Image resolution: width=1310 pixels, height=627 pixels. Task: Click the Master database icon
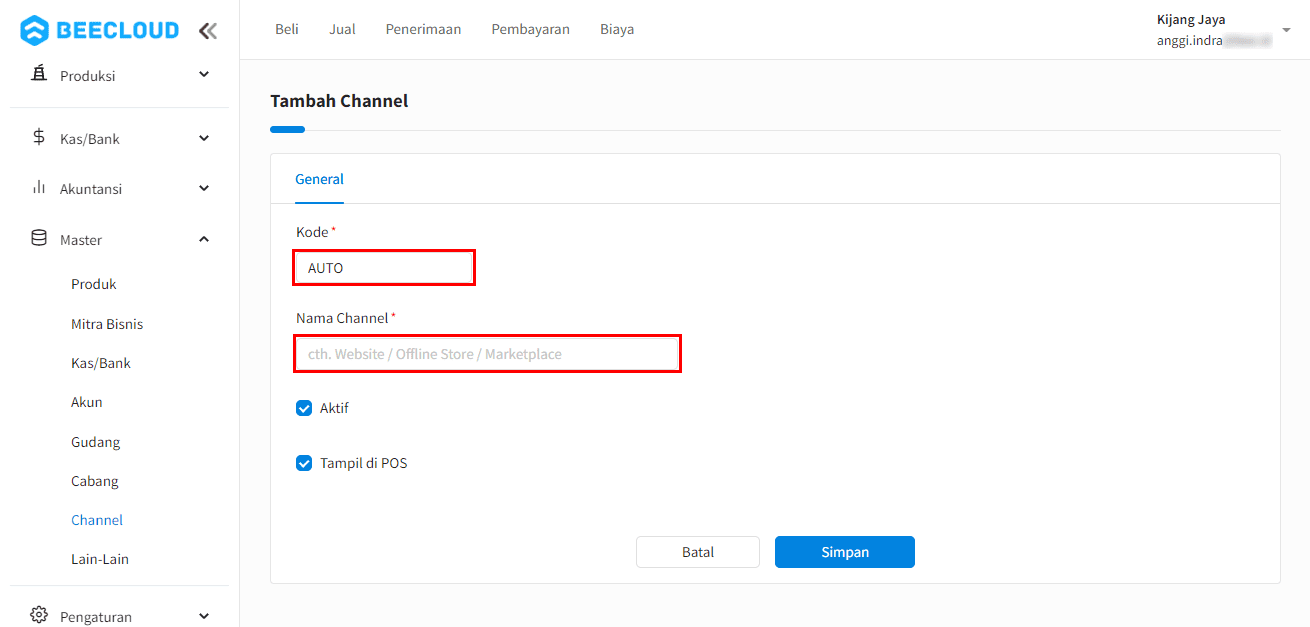pyautogui.click(x=39, y=239)
